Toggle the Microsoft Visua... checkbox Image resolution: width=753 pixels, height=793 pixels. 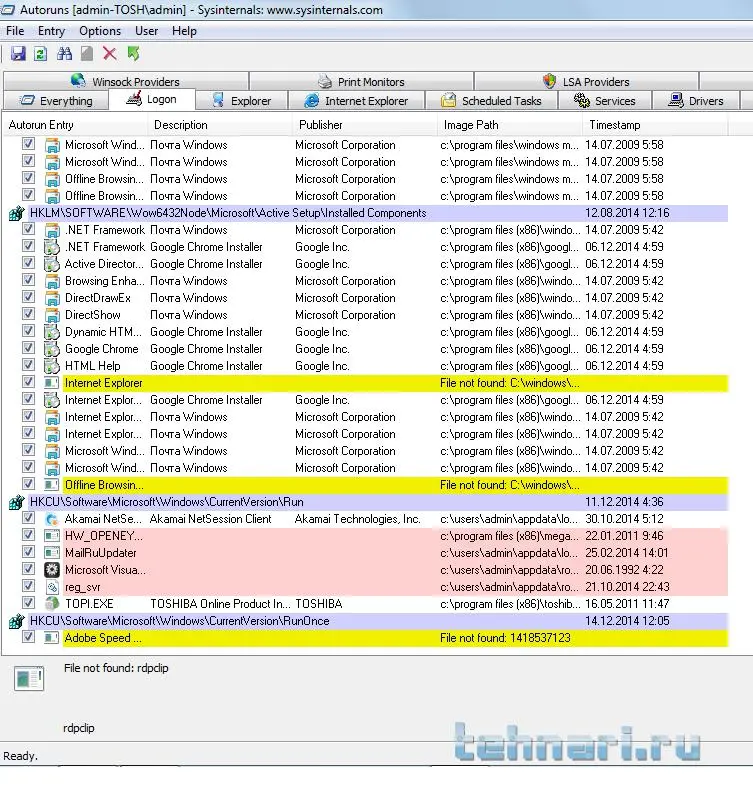[28, 569]
